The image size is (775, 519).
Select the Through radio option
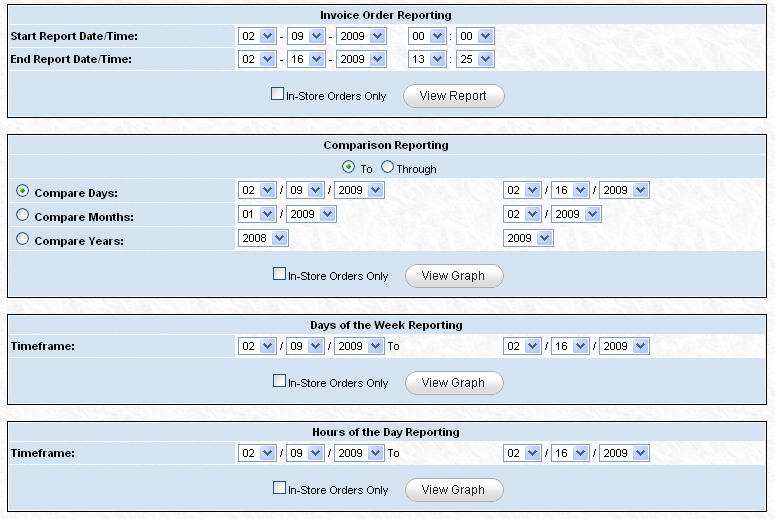click(x=388, y=167)
